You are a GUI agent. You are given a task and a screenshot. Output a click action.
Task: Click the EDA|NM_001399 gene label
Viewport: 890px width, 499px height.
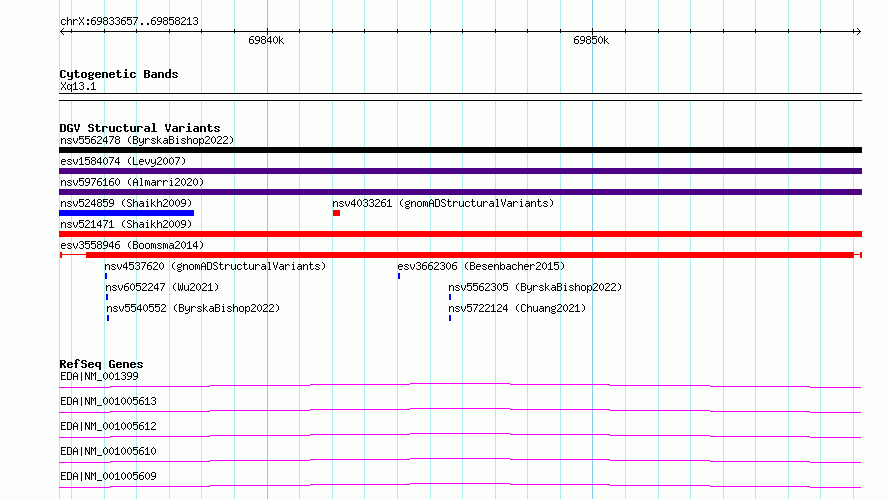click(99, 376)
